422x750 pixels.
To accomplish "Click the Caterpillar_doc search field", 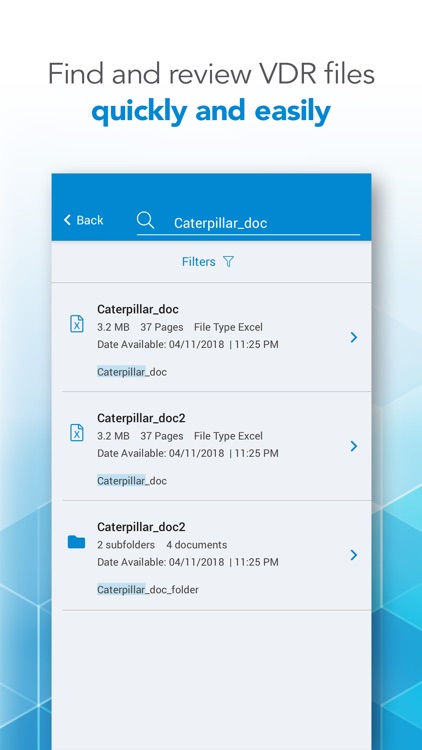I will point(248,223).
